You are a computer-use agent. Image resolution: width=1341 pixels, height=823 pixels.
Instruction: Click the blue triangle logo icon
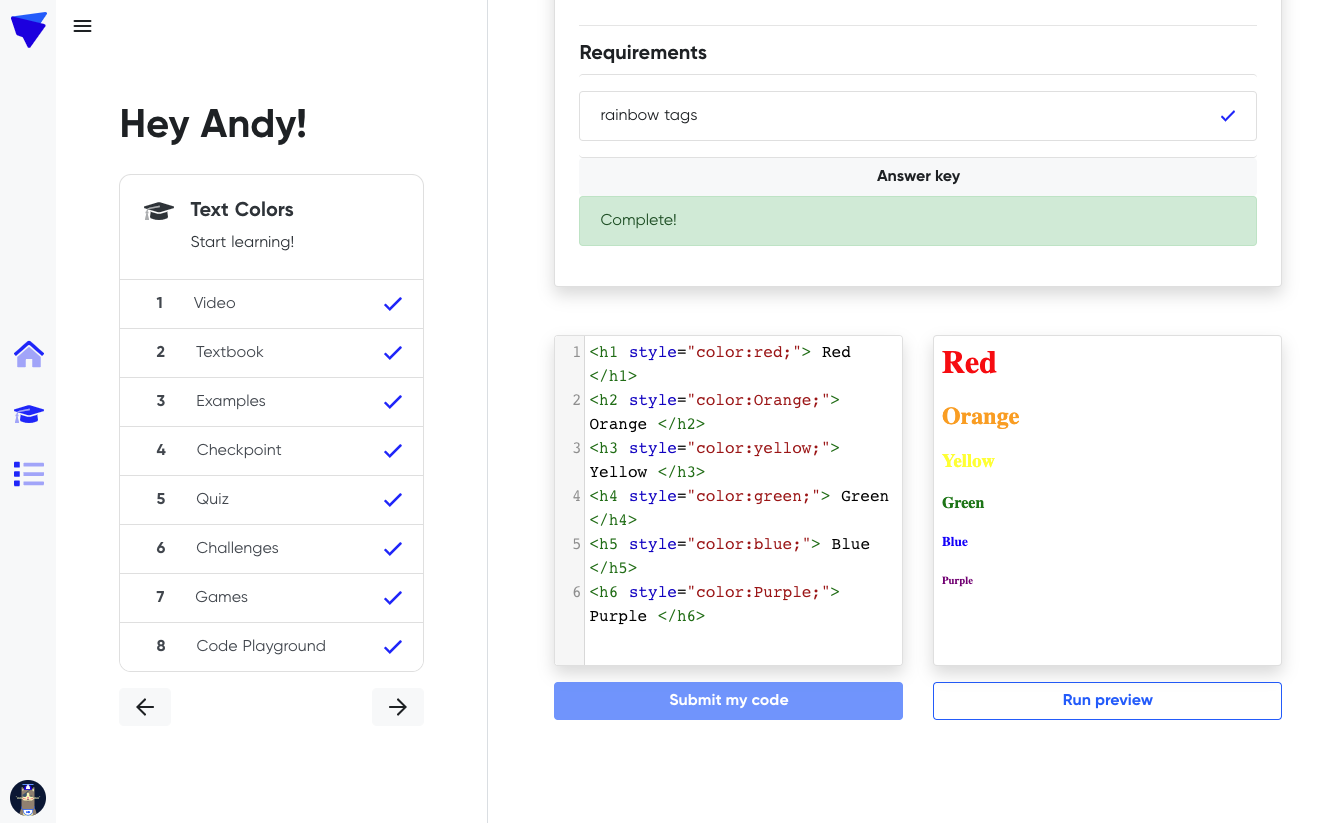point(29,29)
